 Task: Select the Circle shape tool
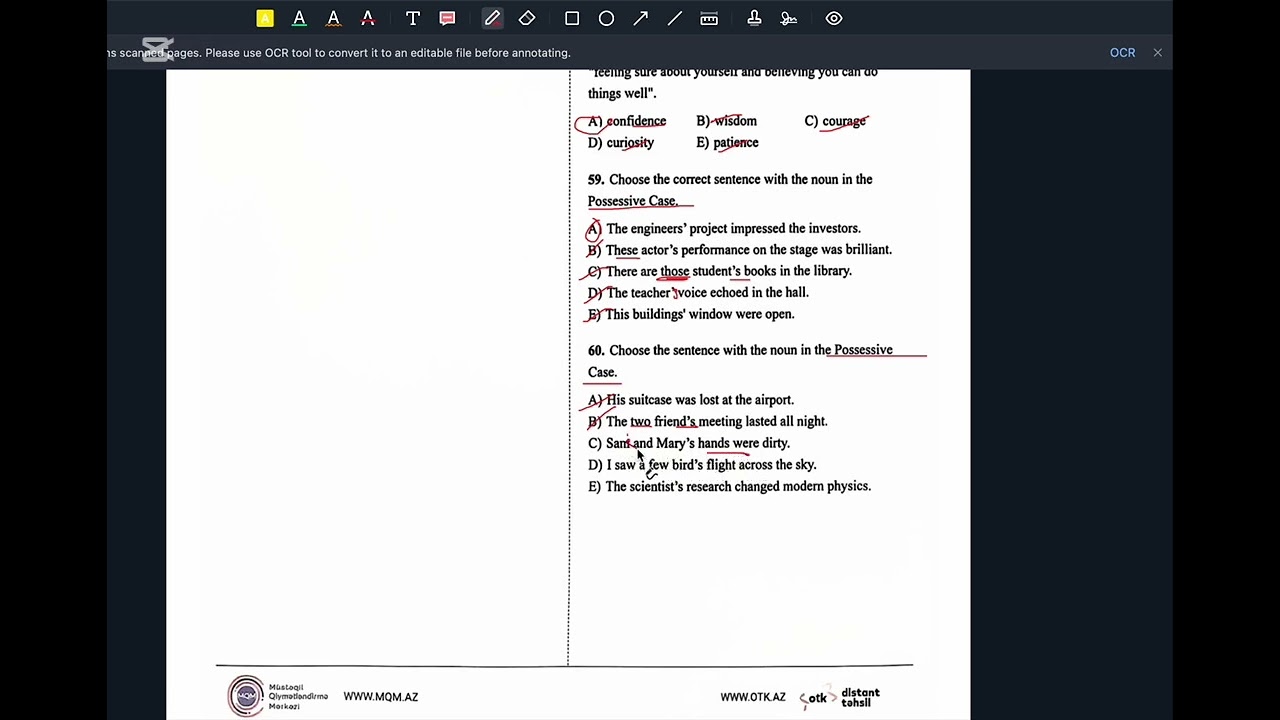pos(606,18)
